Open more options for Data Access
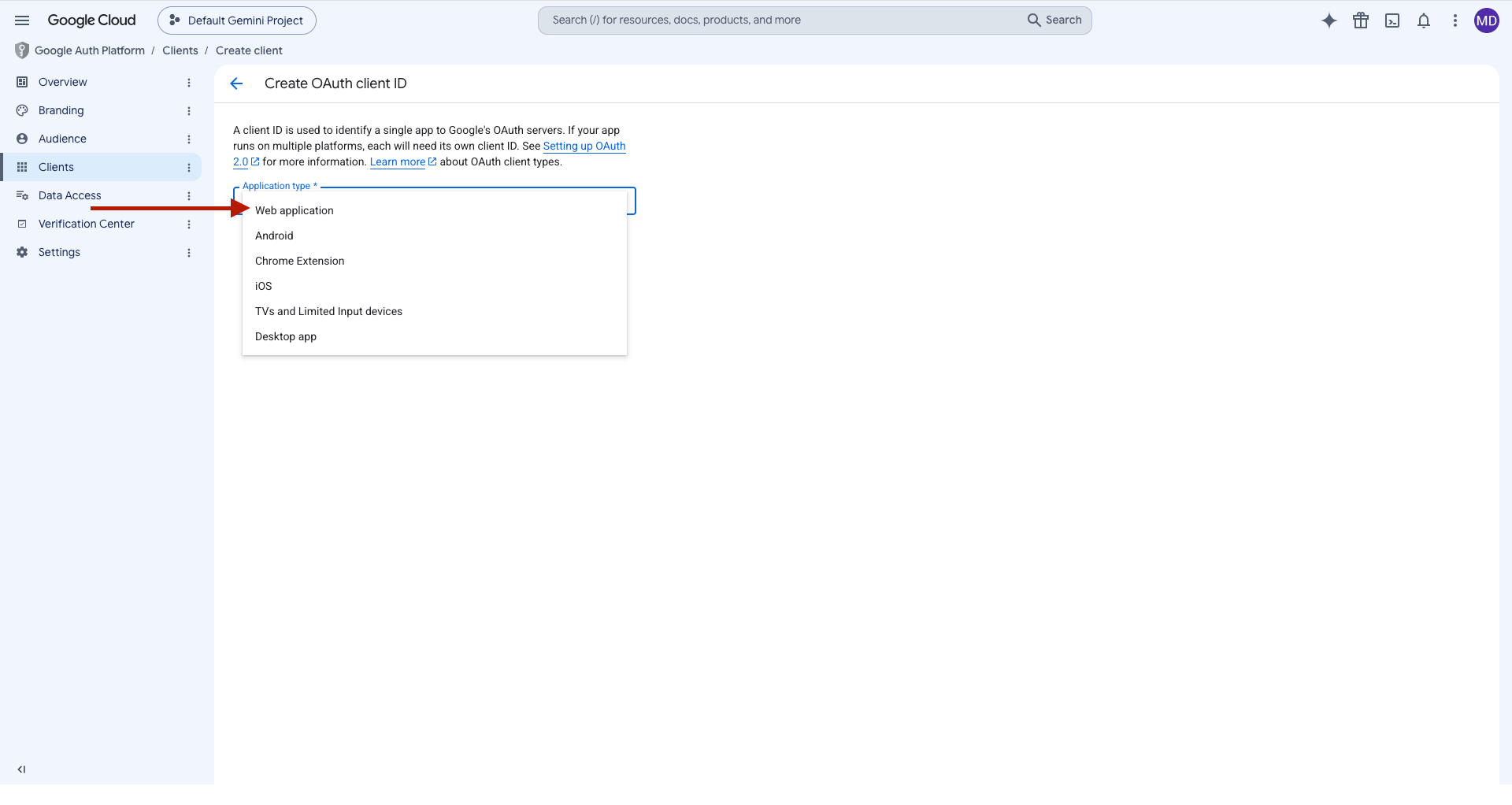This screenshot has width=1512, height=805. (189, 196)
